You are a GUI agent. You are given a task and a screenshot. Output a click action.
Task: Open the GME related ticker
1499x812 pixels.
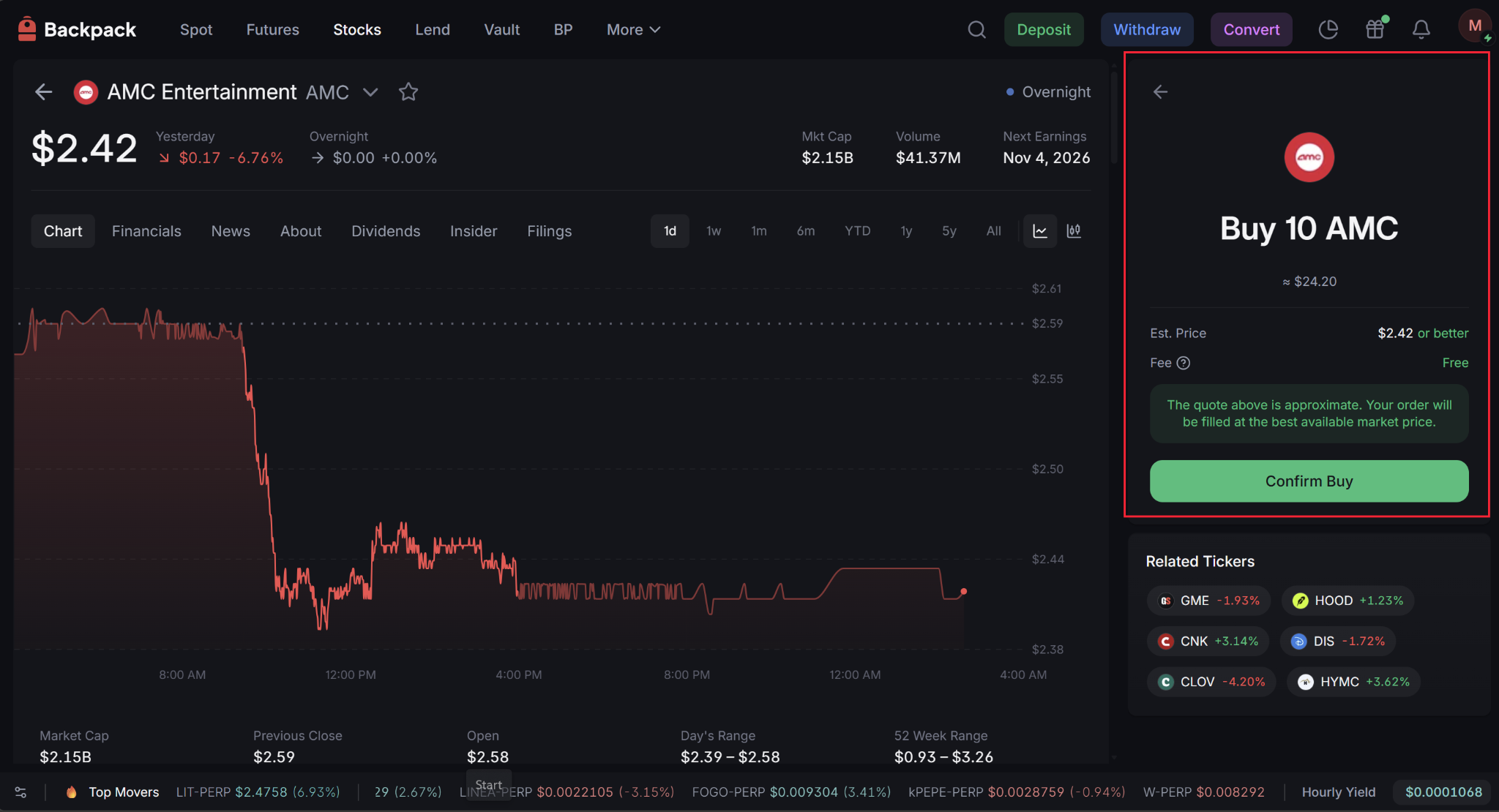click(1208, 601)
